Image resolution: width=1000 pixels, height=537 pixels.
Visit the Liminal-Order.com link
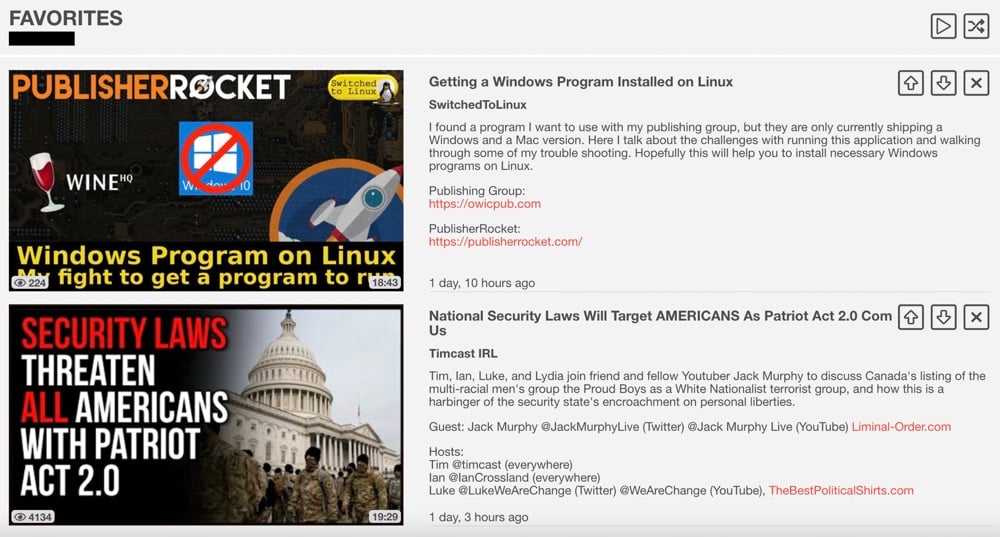[901, 427]
